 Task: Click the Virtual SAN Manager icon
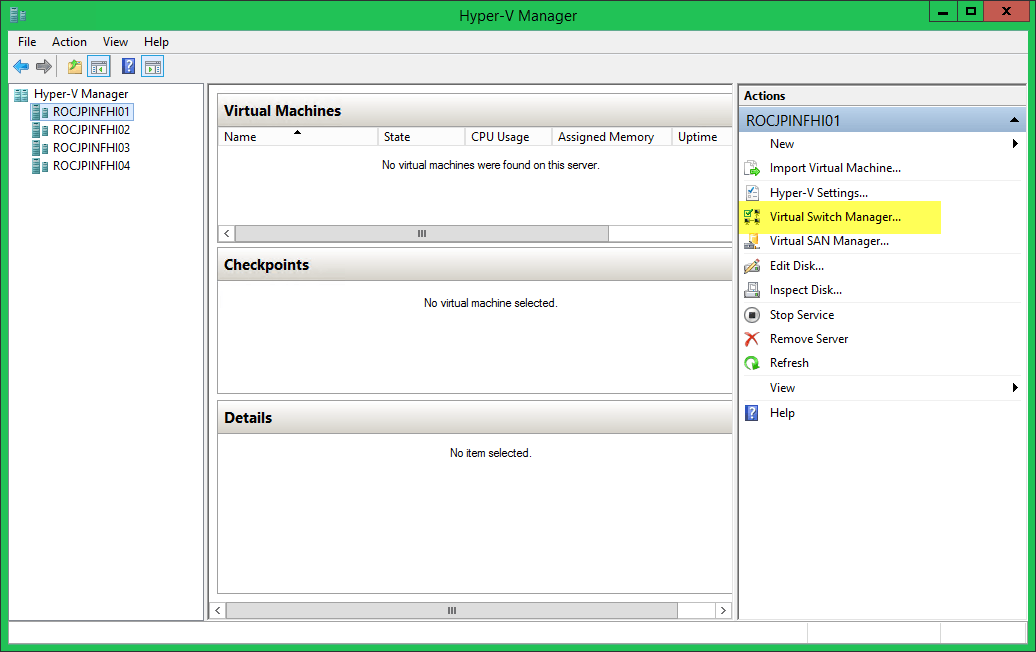(752, 241)
